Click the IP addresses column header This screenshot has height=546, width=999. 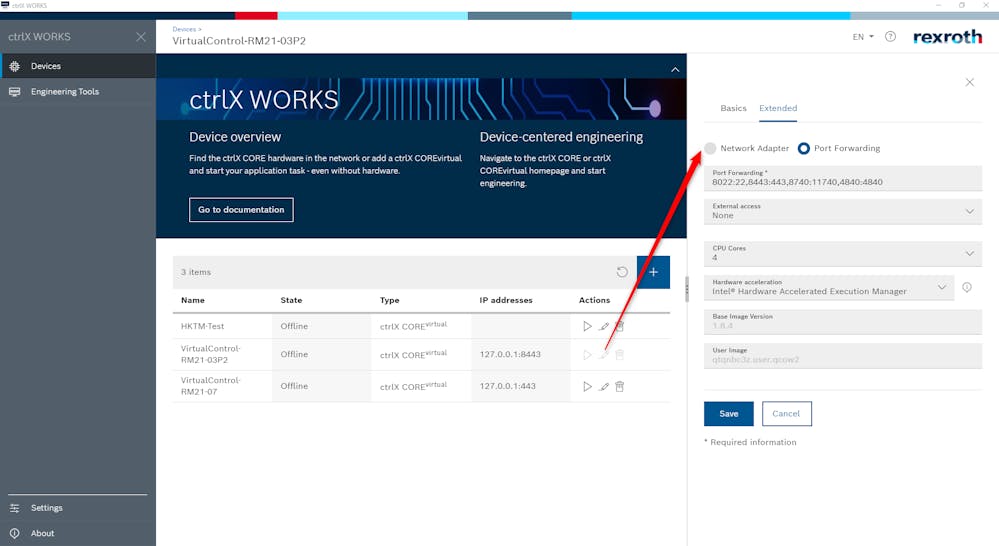click(506, 300)
